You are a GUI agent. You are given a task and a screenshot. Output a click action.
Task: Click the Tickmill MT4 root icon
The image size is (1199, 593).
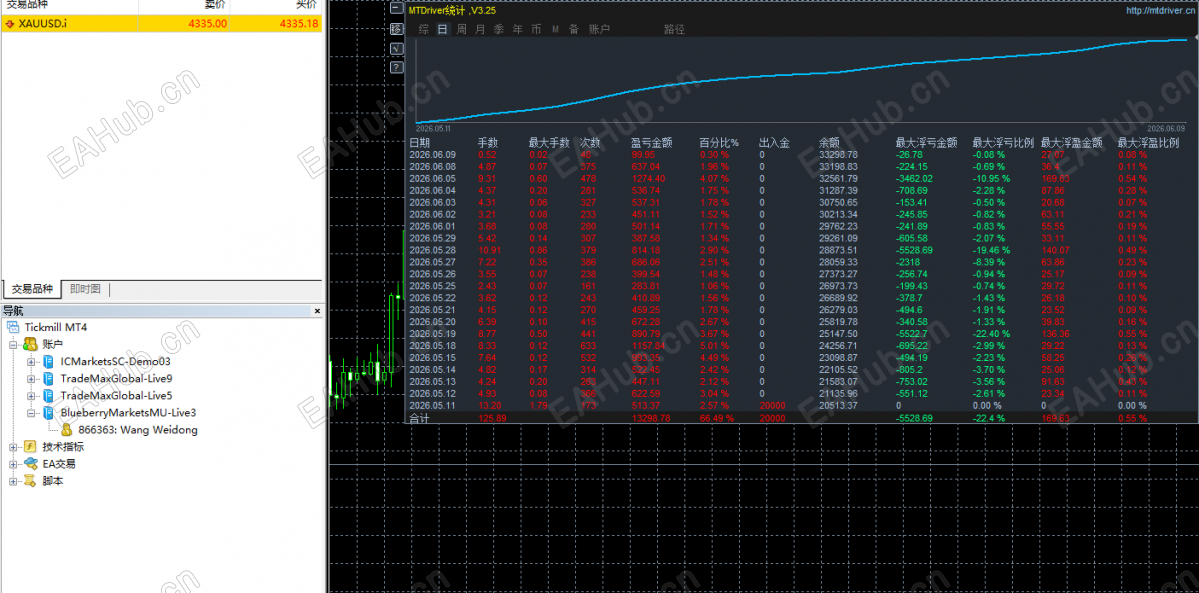[x=13, y=327]
